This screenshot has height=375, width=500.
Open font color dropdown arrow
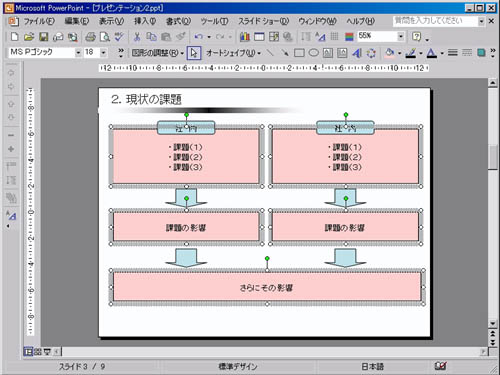click(442, 53)
